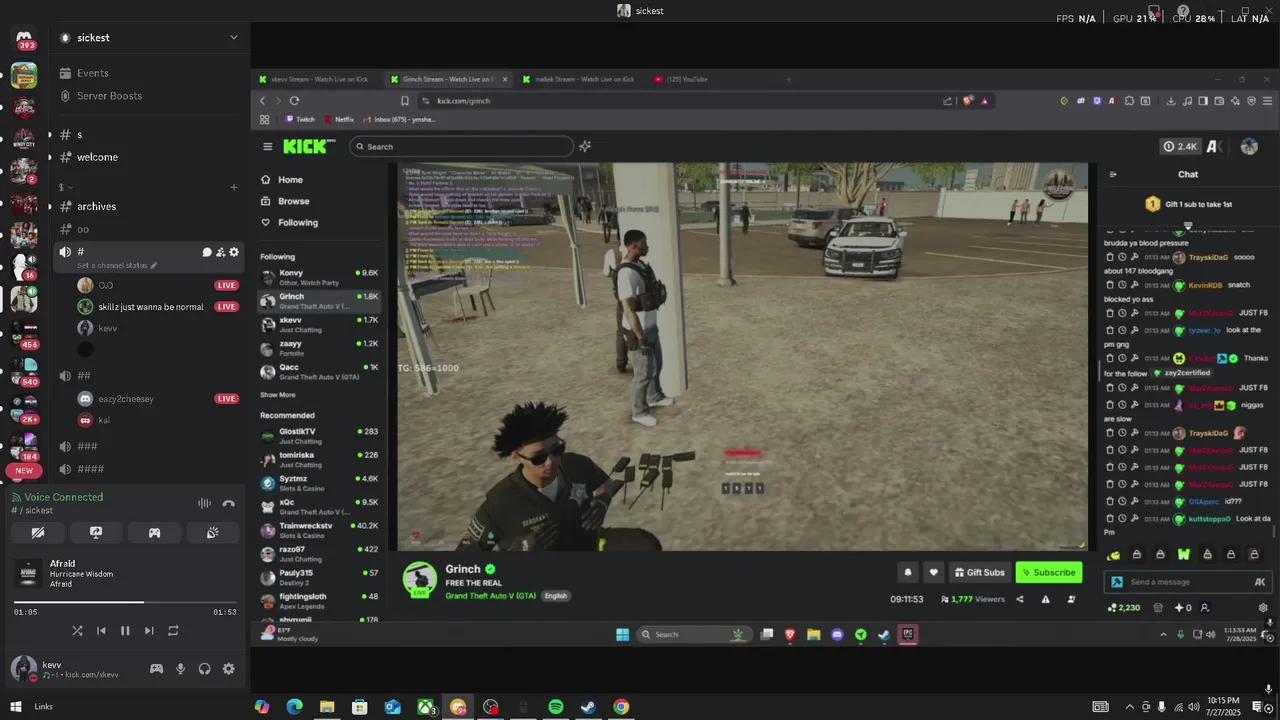Click notification bell under Grinch stream
Screen dimensions: 1280x720
pos(908,573)
